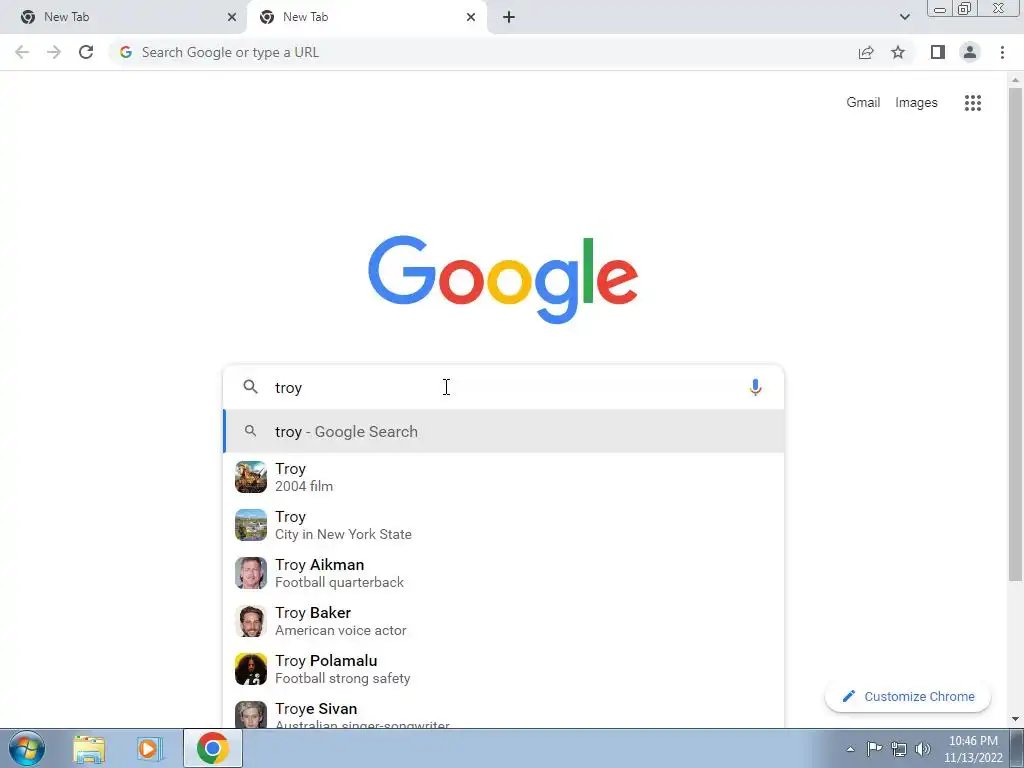Viewport: 1024px width, 768px height.
Task: Open the Chrome side panel
Action: click(x=938, y=52)
